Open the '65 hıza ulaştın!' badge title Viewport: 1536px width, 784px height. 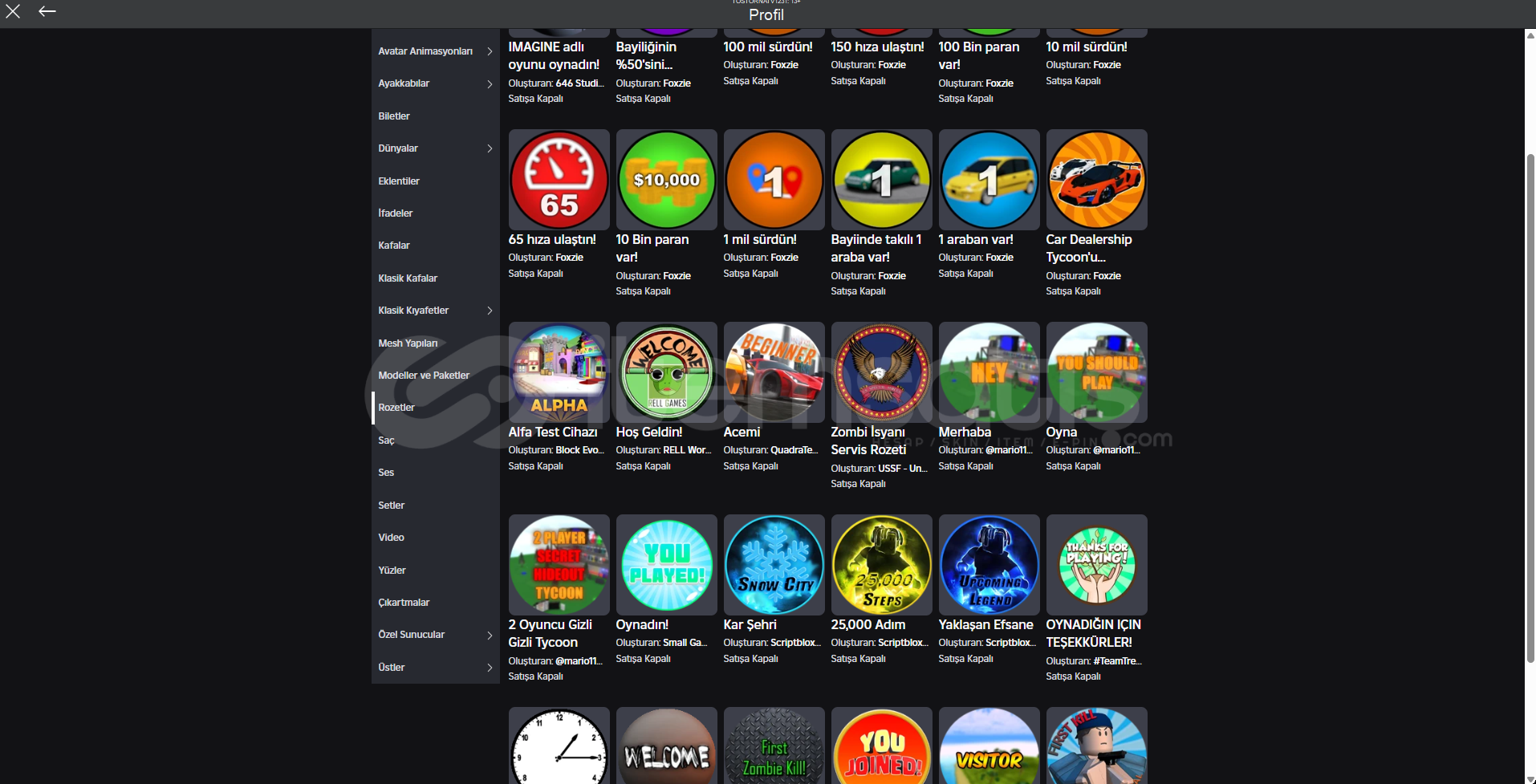tap(552, 239)
